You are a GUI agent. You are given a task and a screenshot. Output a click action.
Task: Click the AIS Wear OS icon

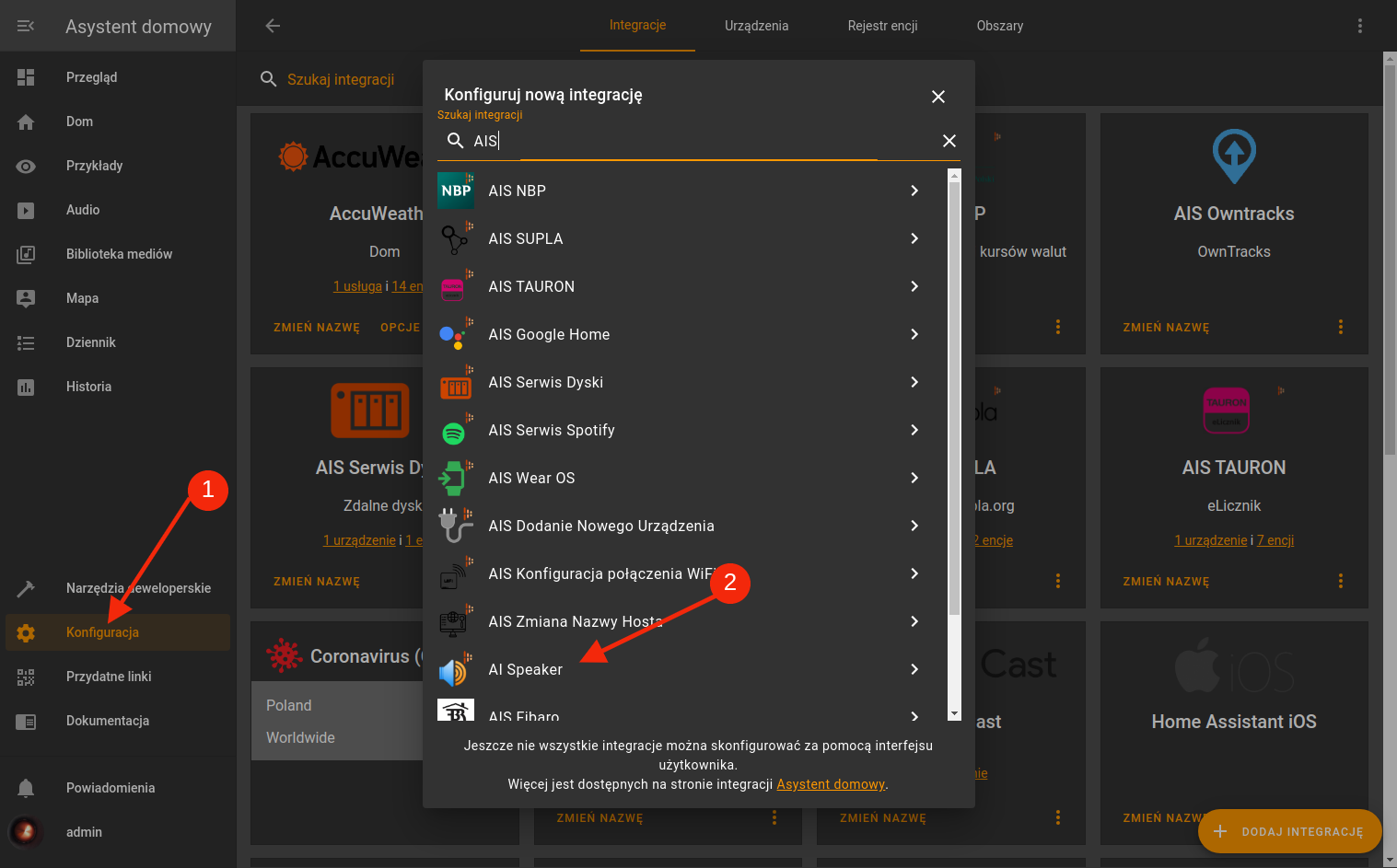456,478
